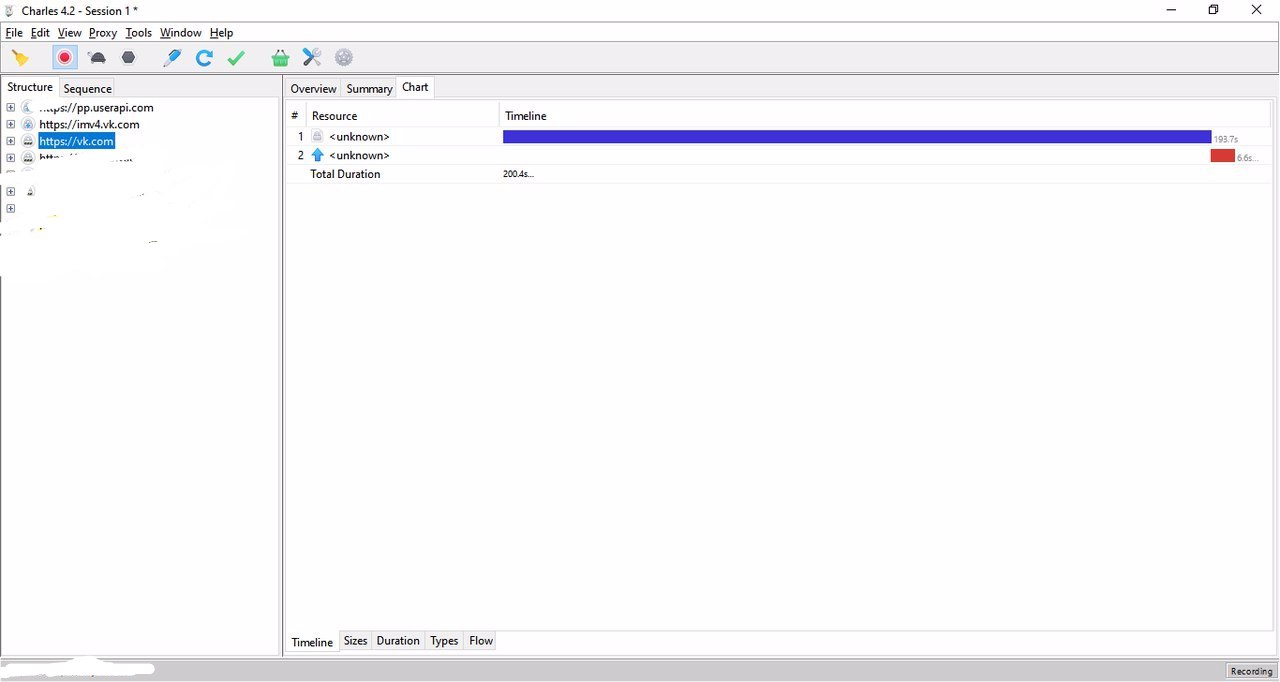The image size is (1280, 682).
Task: Open settings with the gear icon
Action: click(344, 58)
